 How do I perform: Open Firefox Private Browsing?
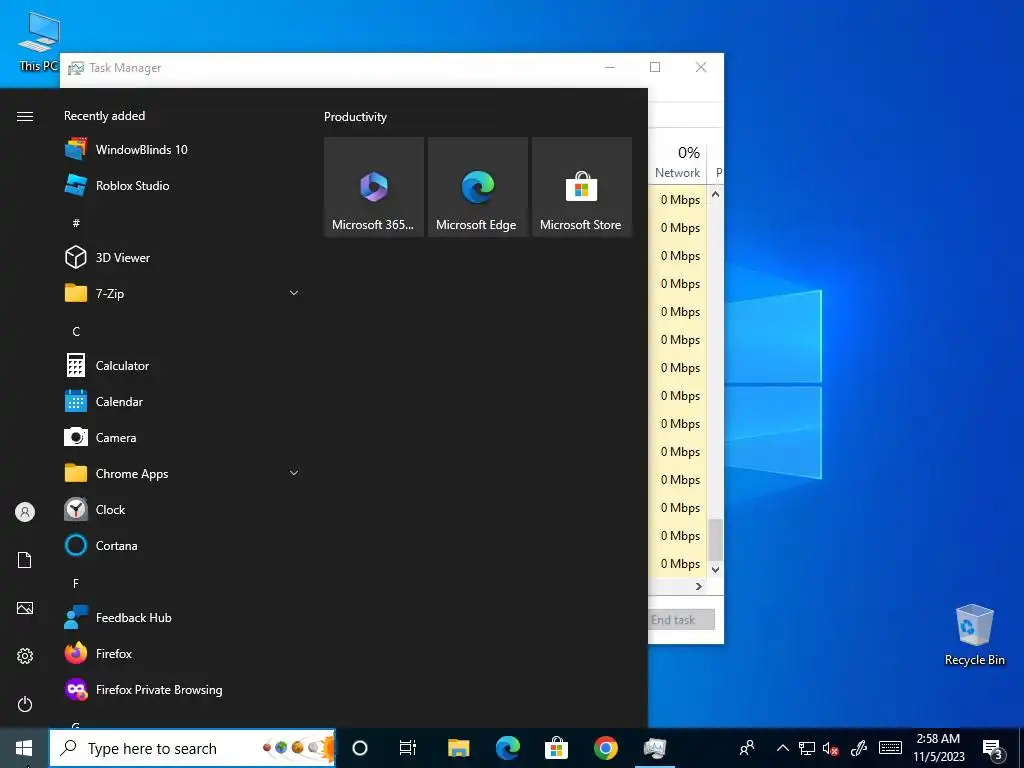(183, 690)
